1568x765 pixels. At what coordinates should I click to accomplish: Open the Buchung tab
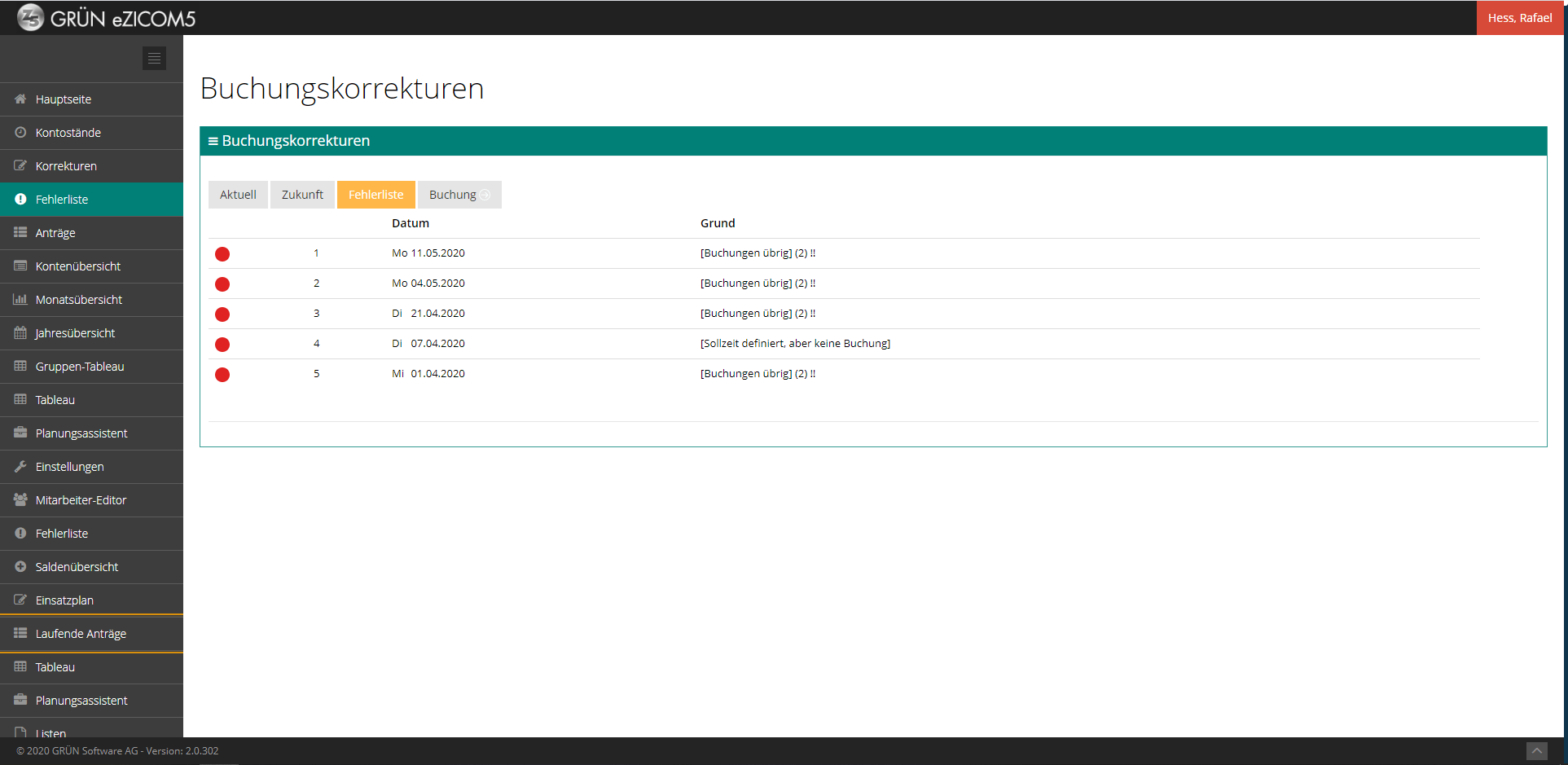[x=459, y=195]
